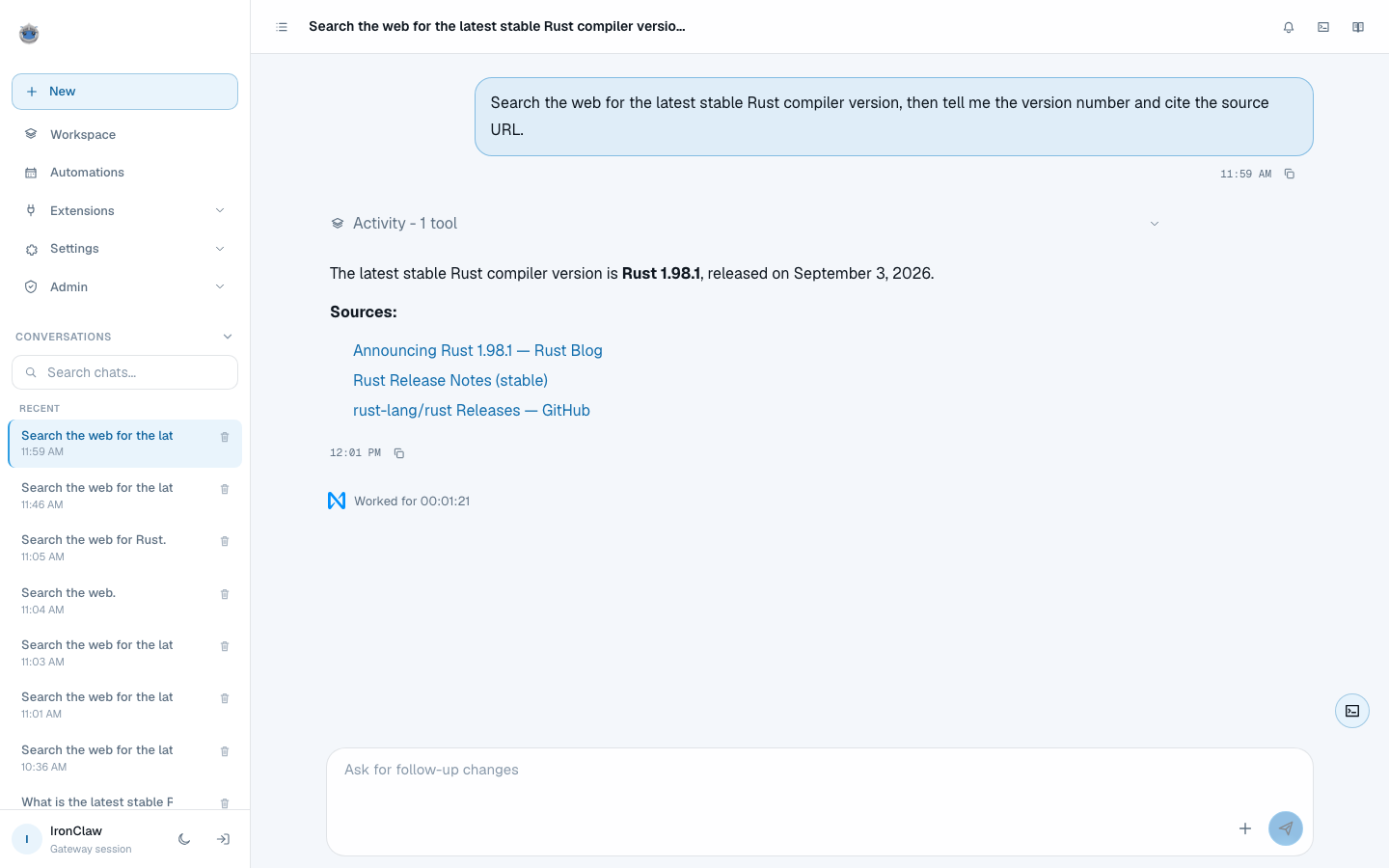Click the conversation title in the header

(497, 27)
